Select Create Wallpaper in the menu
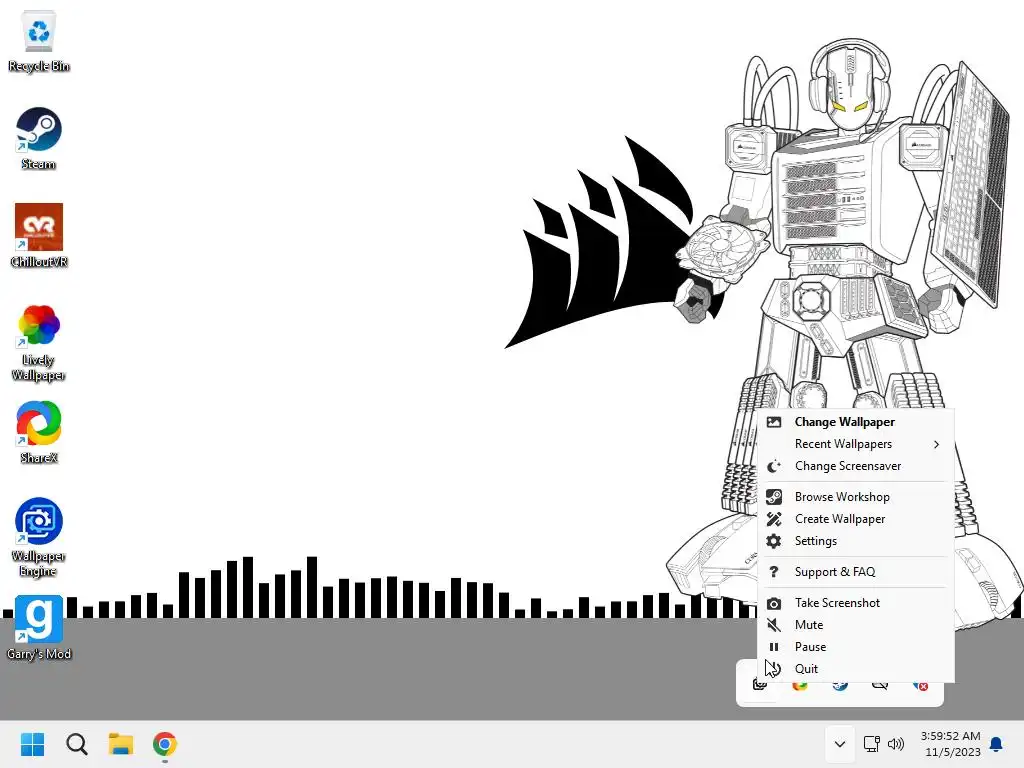The height and width of the screenshot is (768, 1024). [x=856, y=519]
